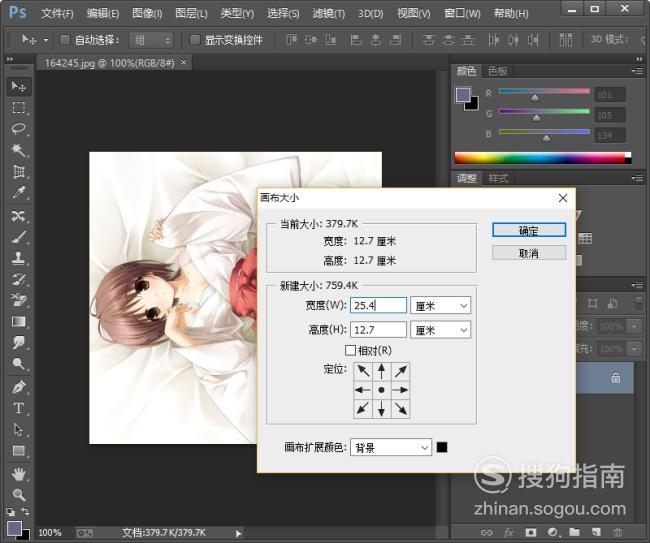Open 画布扩展颜色 dropdown

click(391, 448)
